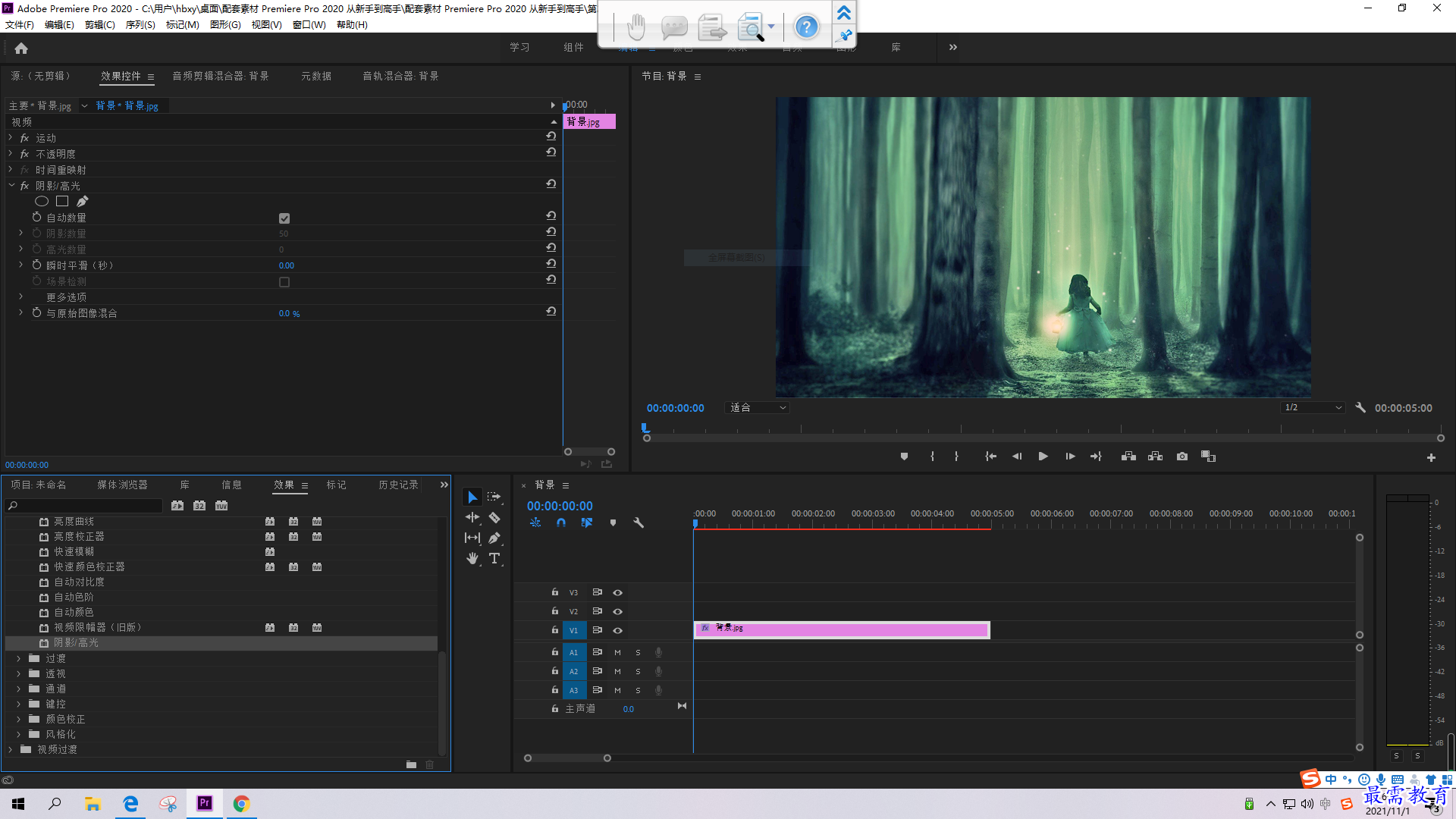Create ellipse mask for 阴影/高光
This screenshot has height=819, width=1456.
[42, 201]
